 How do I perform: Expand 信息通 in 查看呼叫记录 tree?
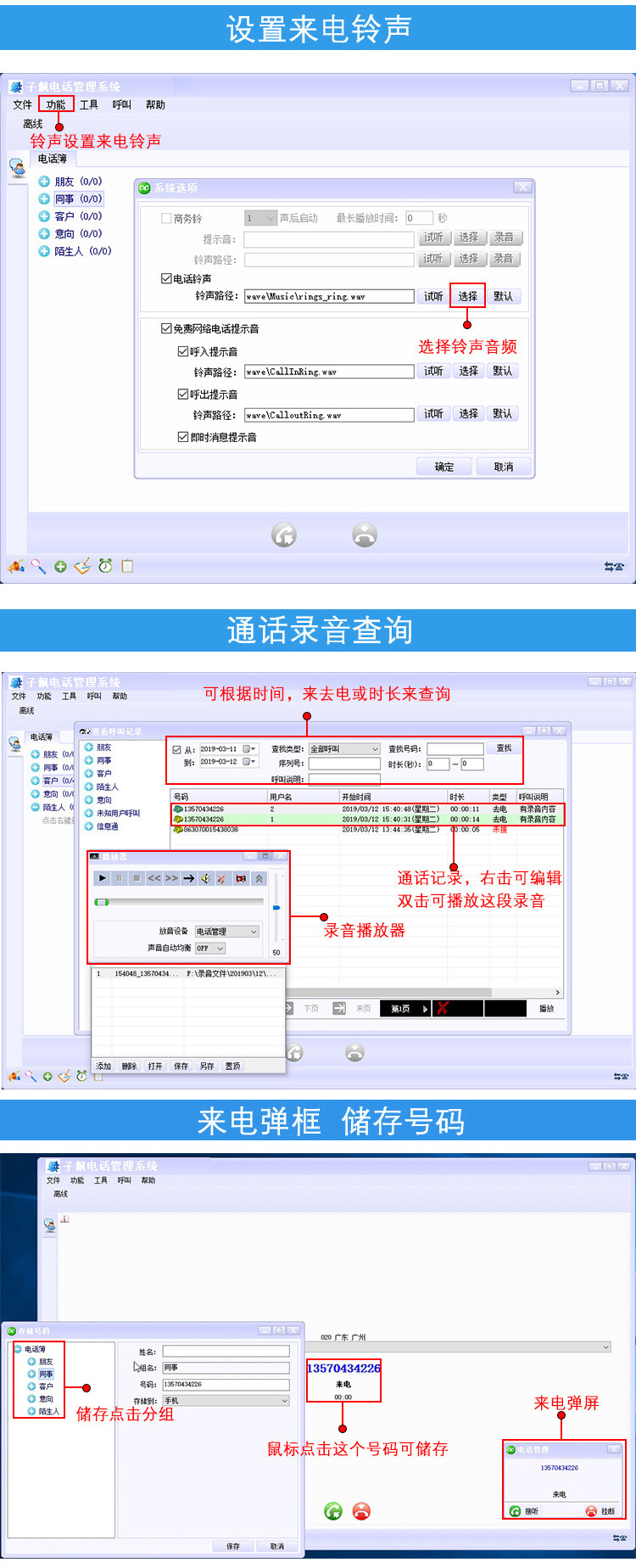click(x=88, y=826)
